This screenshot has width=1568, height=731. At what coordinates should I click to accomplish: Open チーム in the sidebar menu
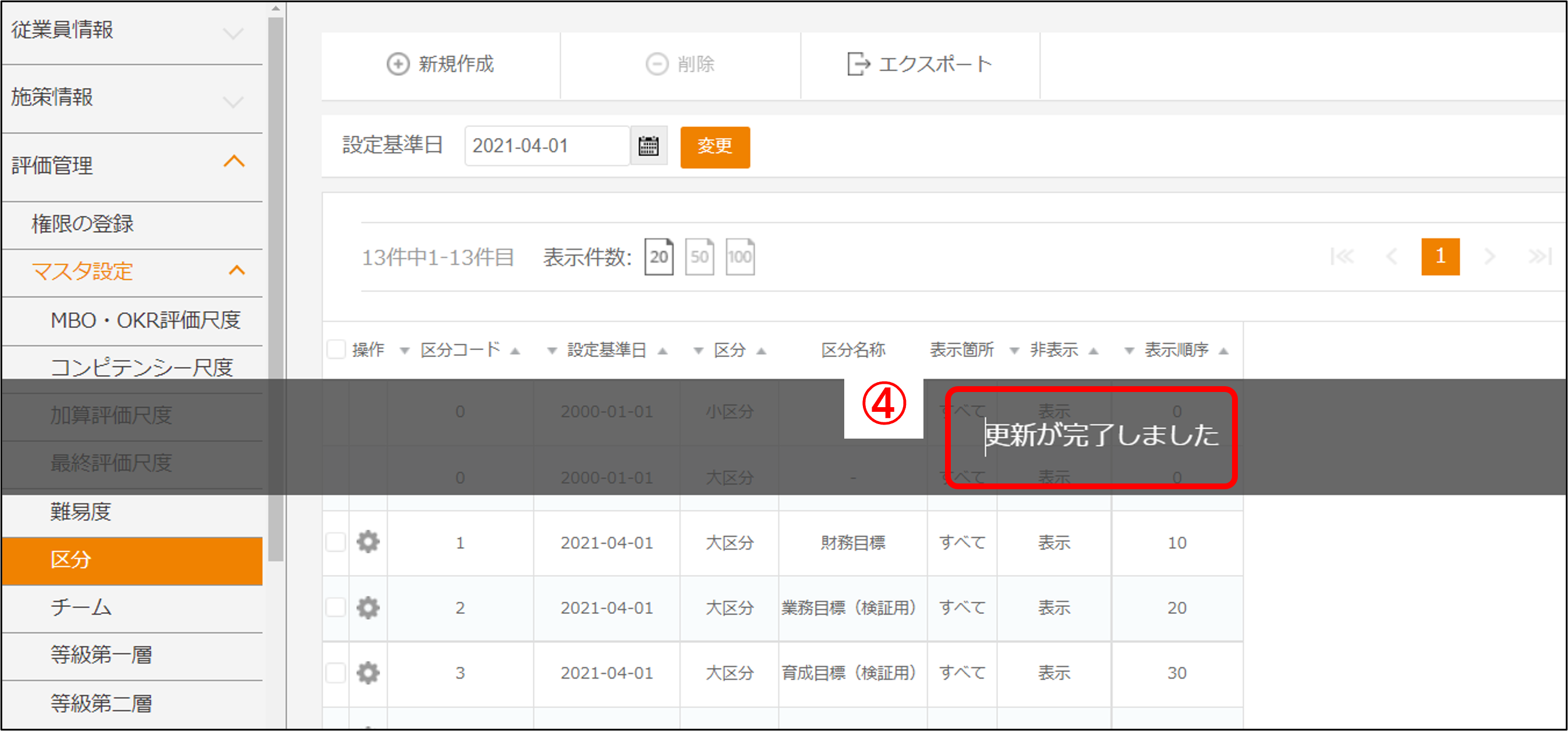coord(81,608)
